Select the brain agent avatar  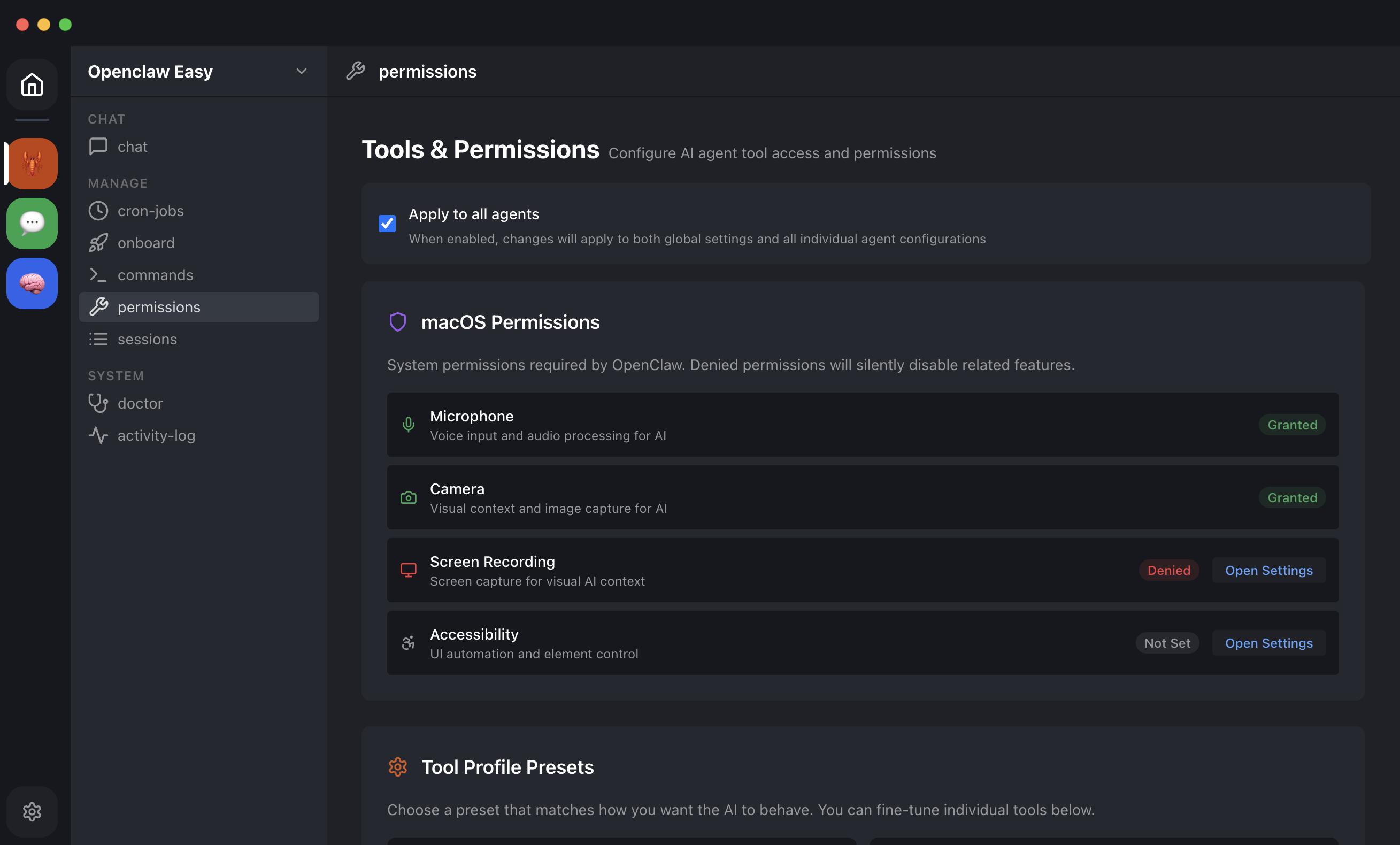pyautogui.click(x=31, y=283)
